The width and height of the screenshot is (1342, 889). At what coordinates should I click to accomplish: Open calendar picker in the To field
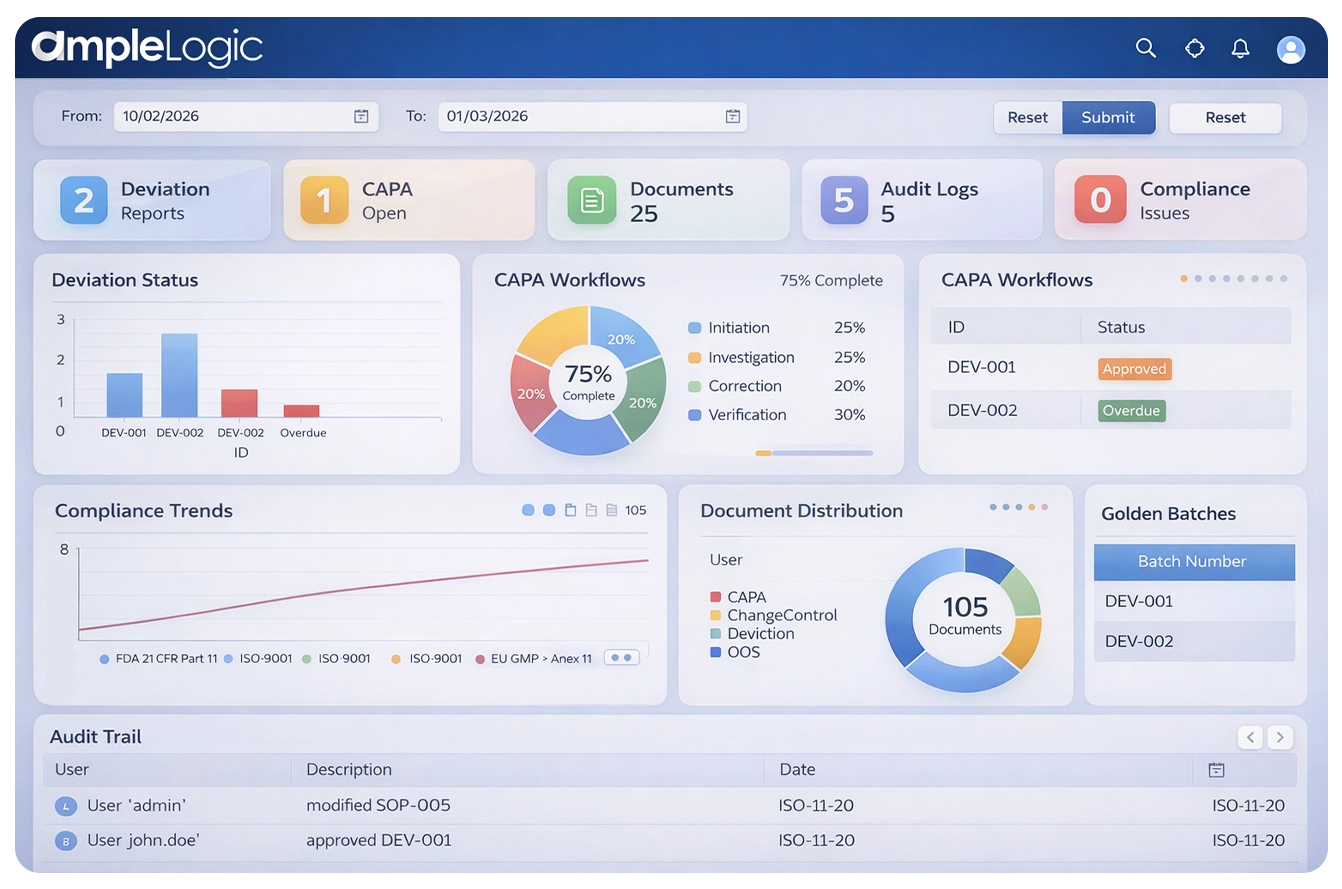tap(732, 116)
